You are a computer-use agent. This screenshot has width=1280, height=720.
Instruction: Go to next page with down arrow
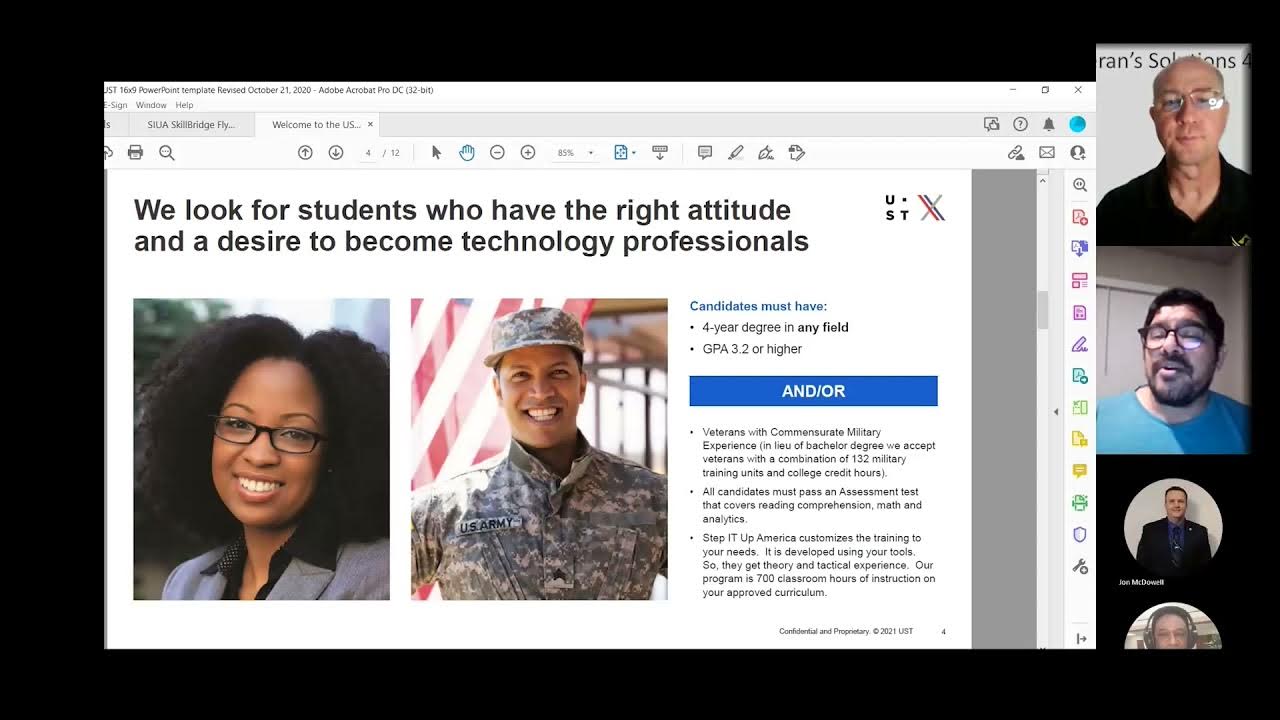click(x=336, y=153)
